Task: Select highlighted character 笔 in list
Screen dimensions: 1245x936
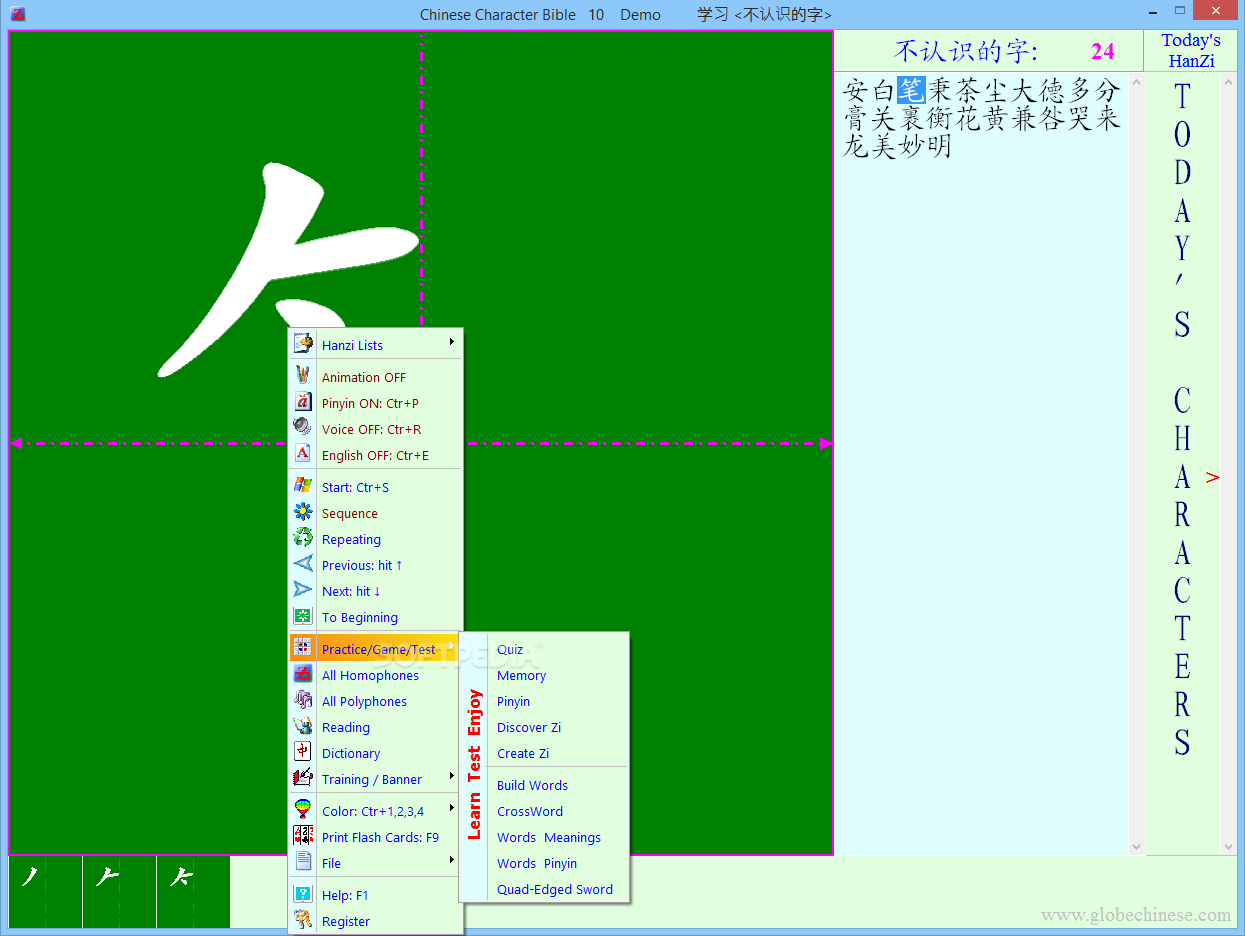Action: tap(911, 90)
